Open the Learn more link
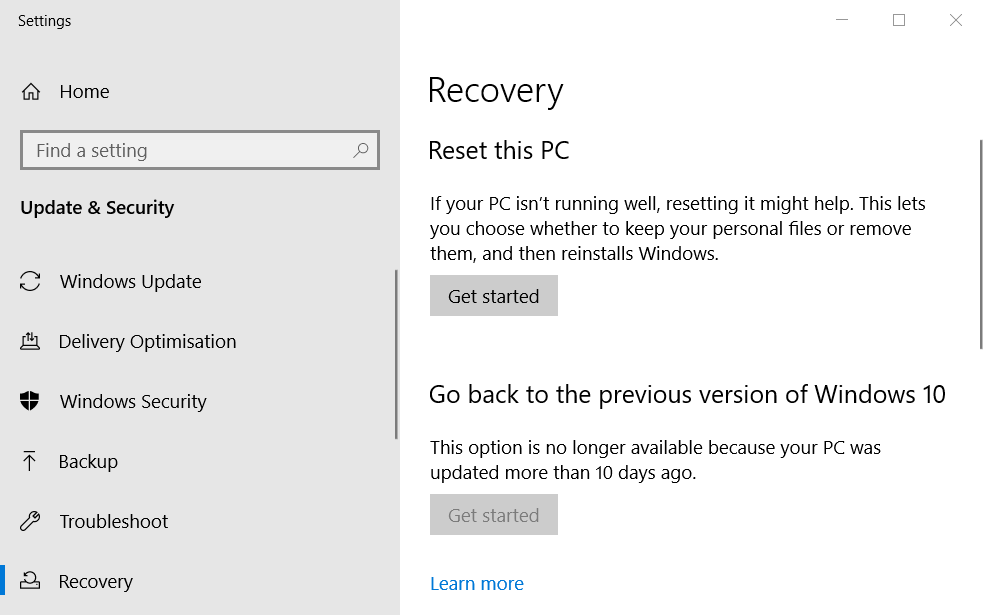 477,584
